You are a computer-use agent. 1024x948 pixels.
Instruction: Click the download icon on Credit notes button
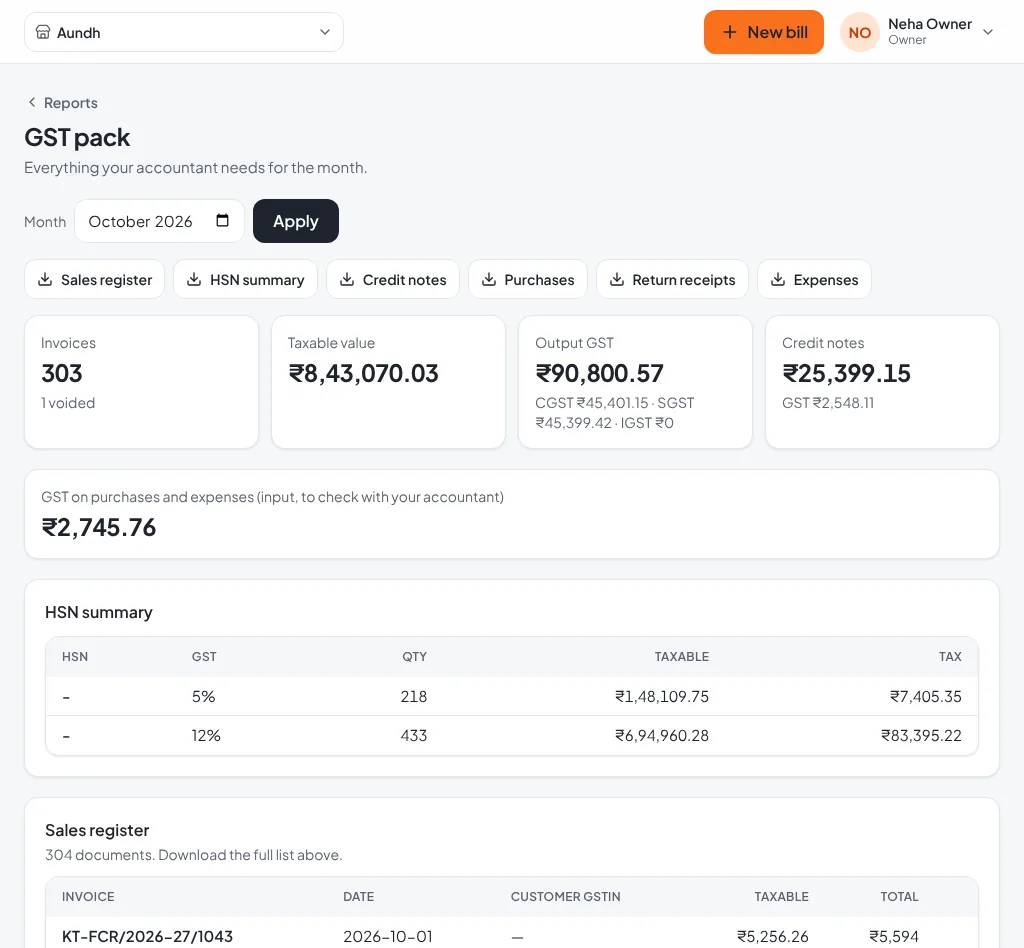tap(347, 279)
